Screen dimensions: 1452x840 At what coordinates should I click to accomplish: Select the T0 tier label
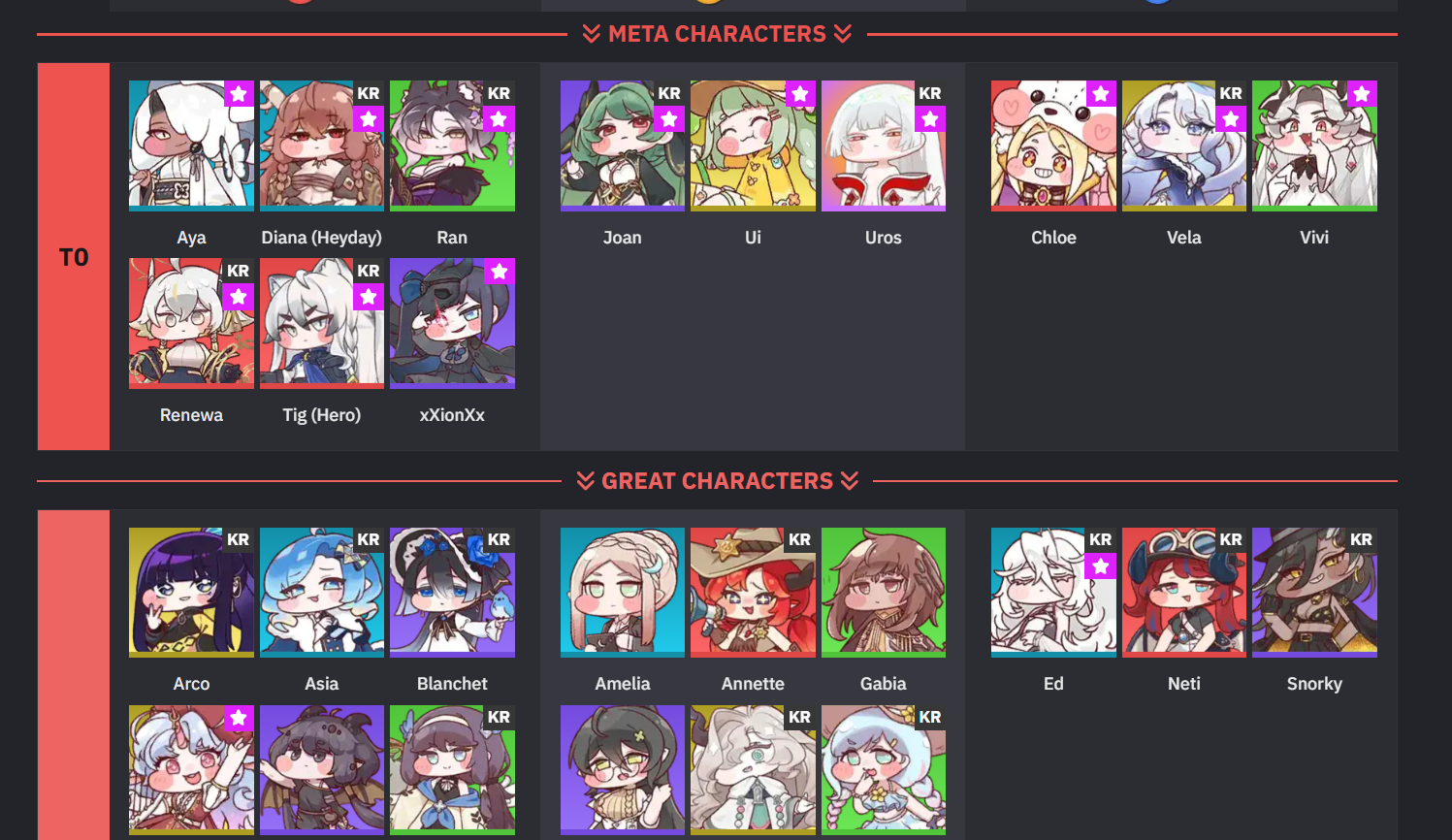74,257
